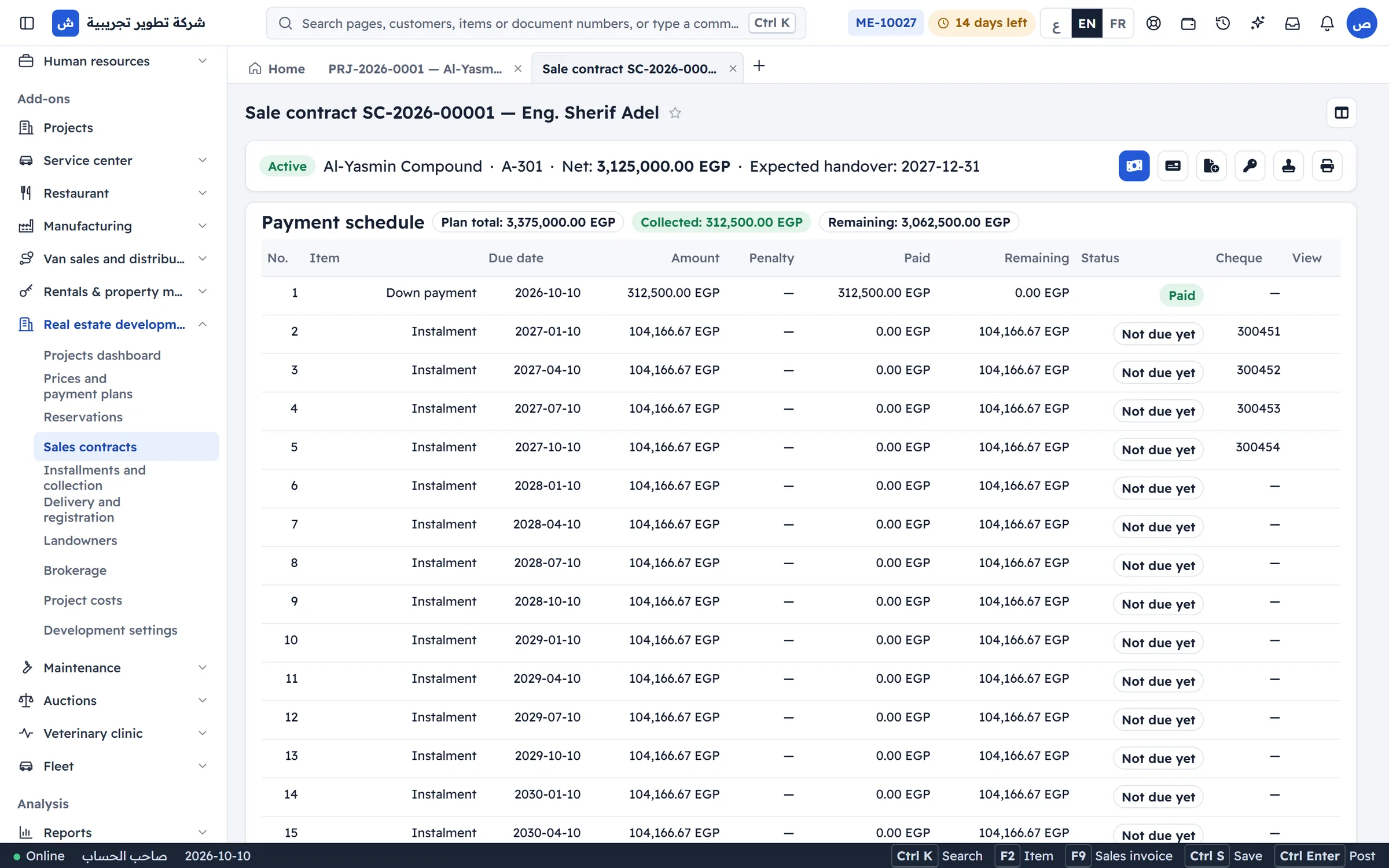Open the user avatar menu
Viewport: 1389px width, 868px height.
point(1362,23)
